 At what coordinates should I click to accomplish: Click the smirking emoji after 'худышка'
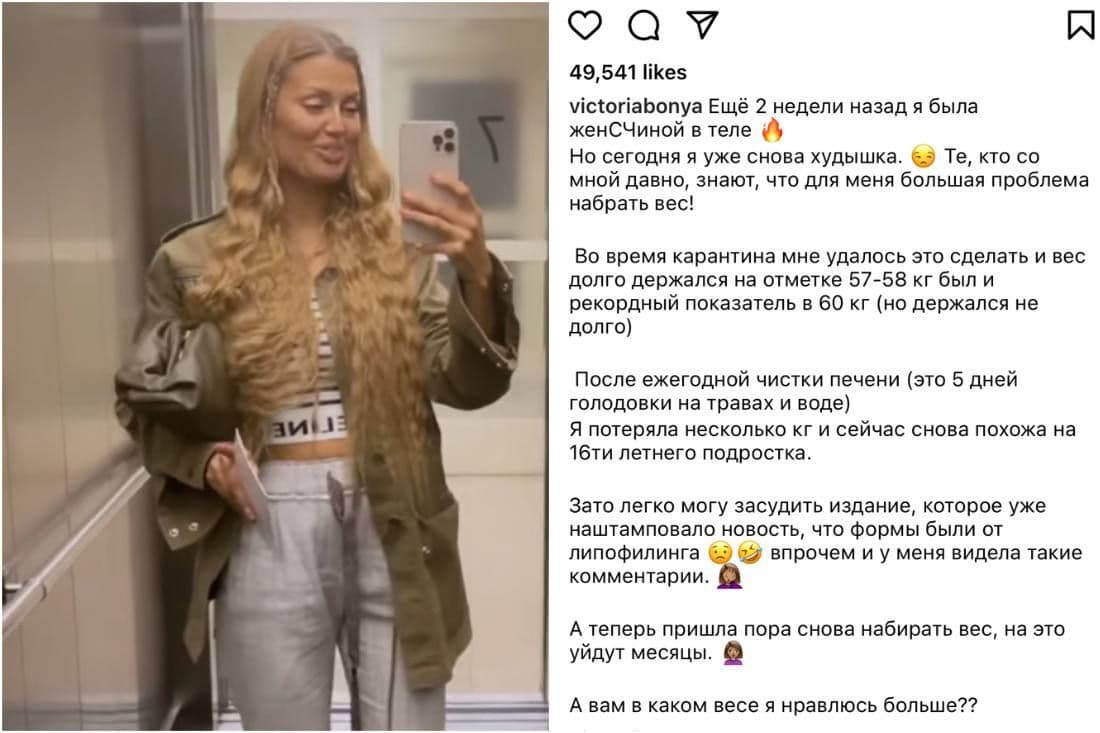click(x=923, y=157)
